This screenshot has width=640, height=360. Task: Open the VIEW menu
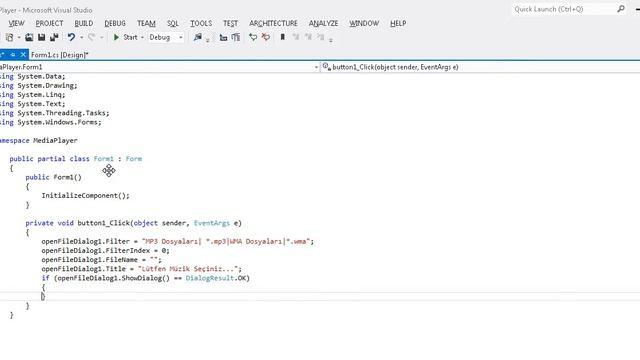pos(17,24)
